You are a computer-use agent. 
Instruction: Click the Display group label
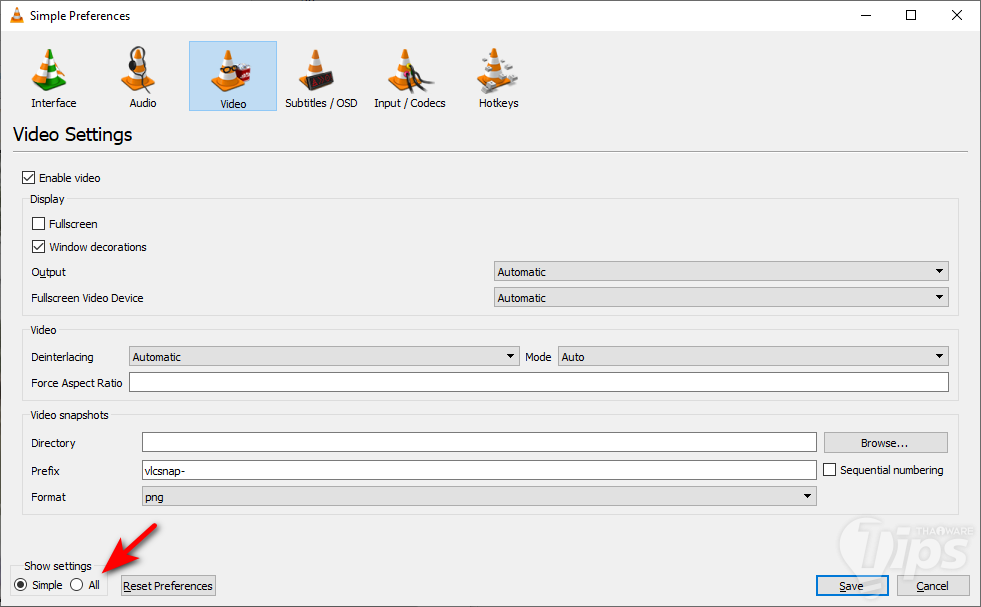pos(47,199)
